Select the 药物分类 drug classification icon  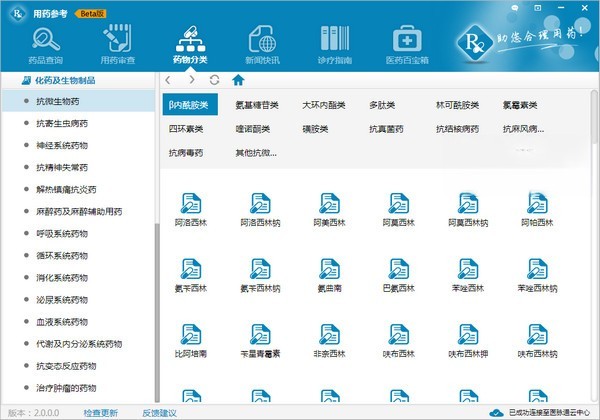190,44
